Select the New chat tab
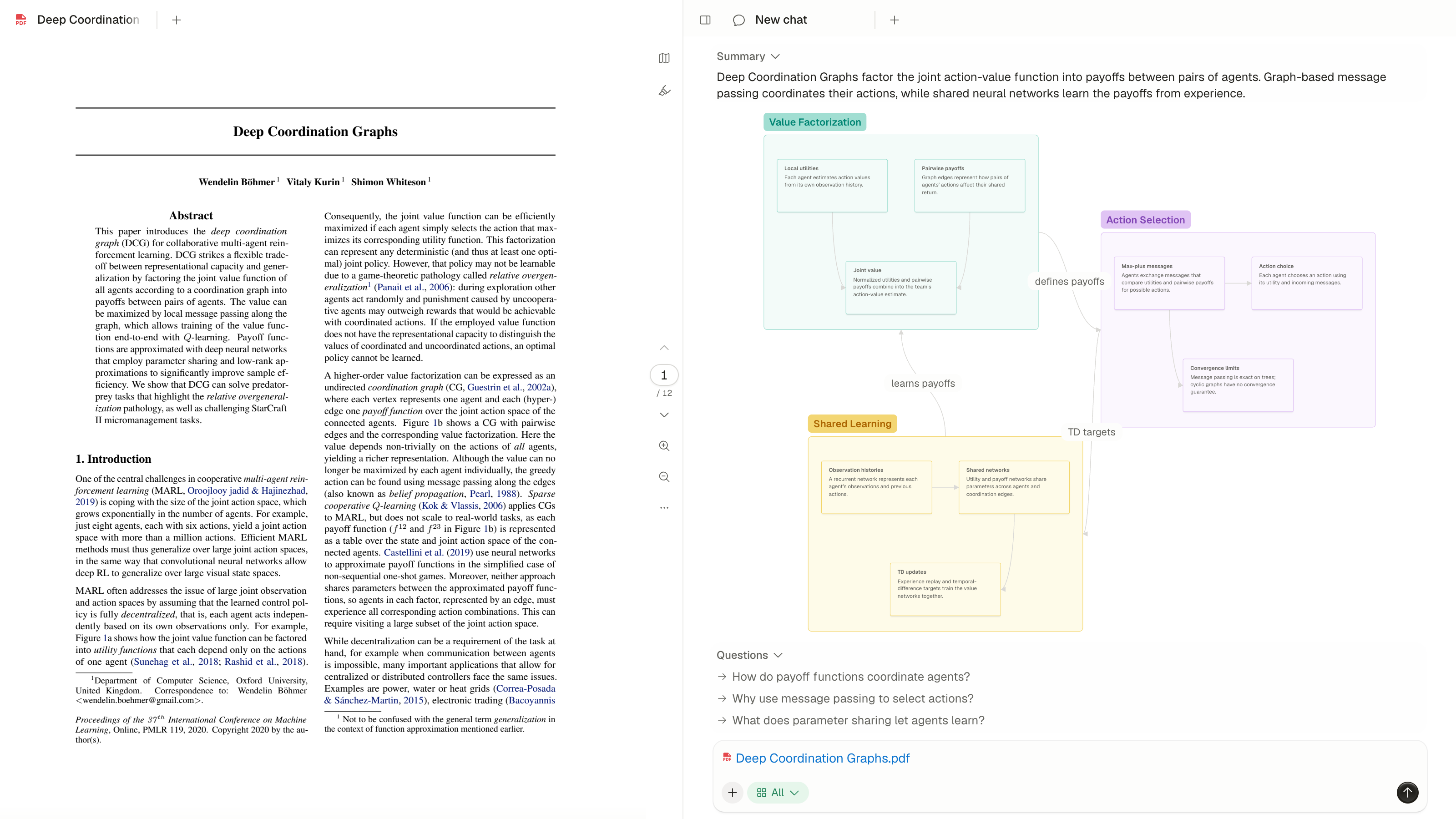The width and height of the screenshot is (1456, 819). [781, 20]
